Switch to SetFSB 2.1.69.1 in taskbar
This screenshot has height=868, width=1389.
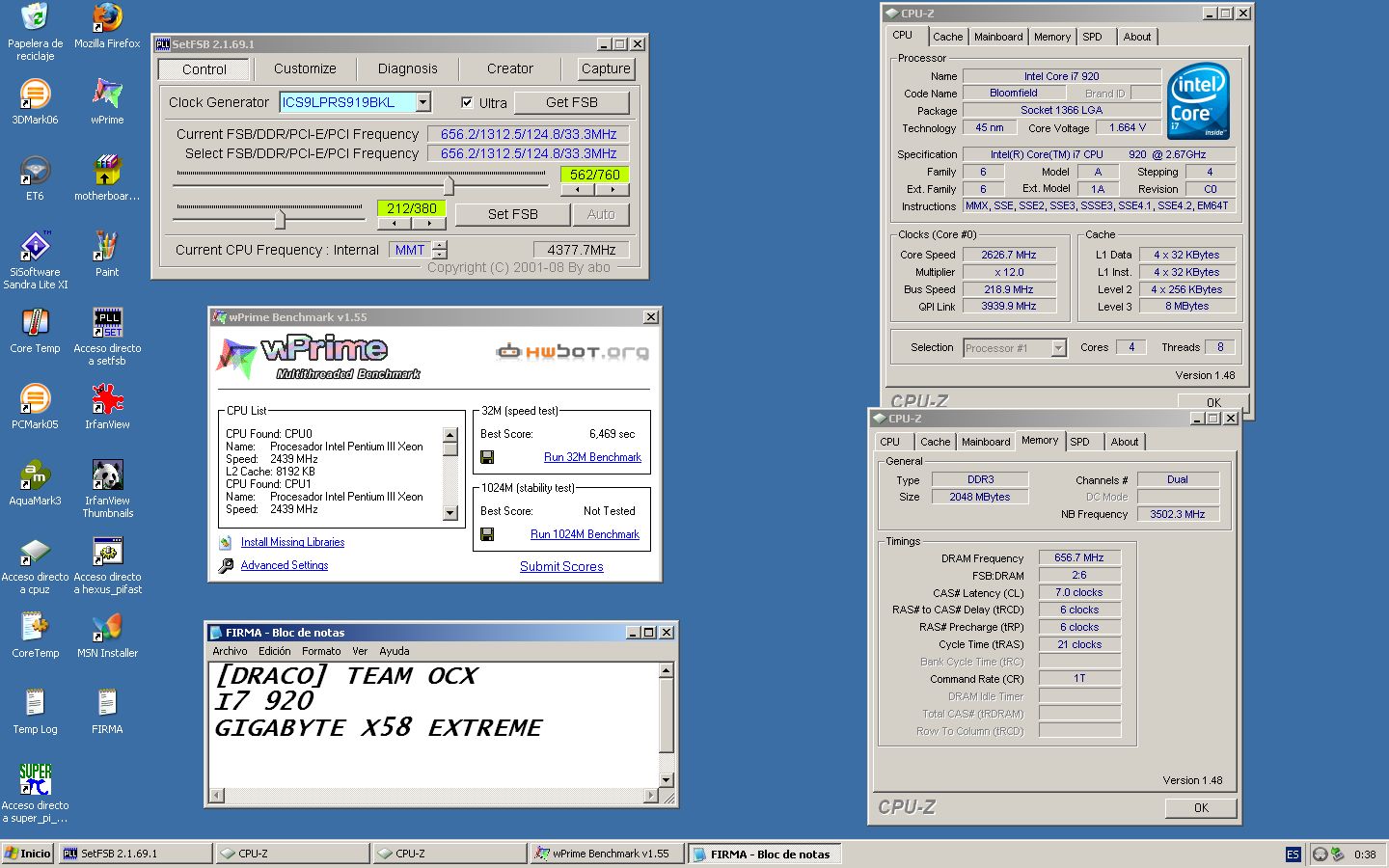click(x=135, y=854)
